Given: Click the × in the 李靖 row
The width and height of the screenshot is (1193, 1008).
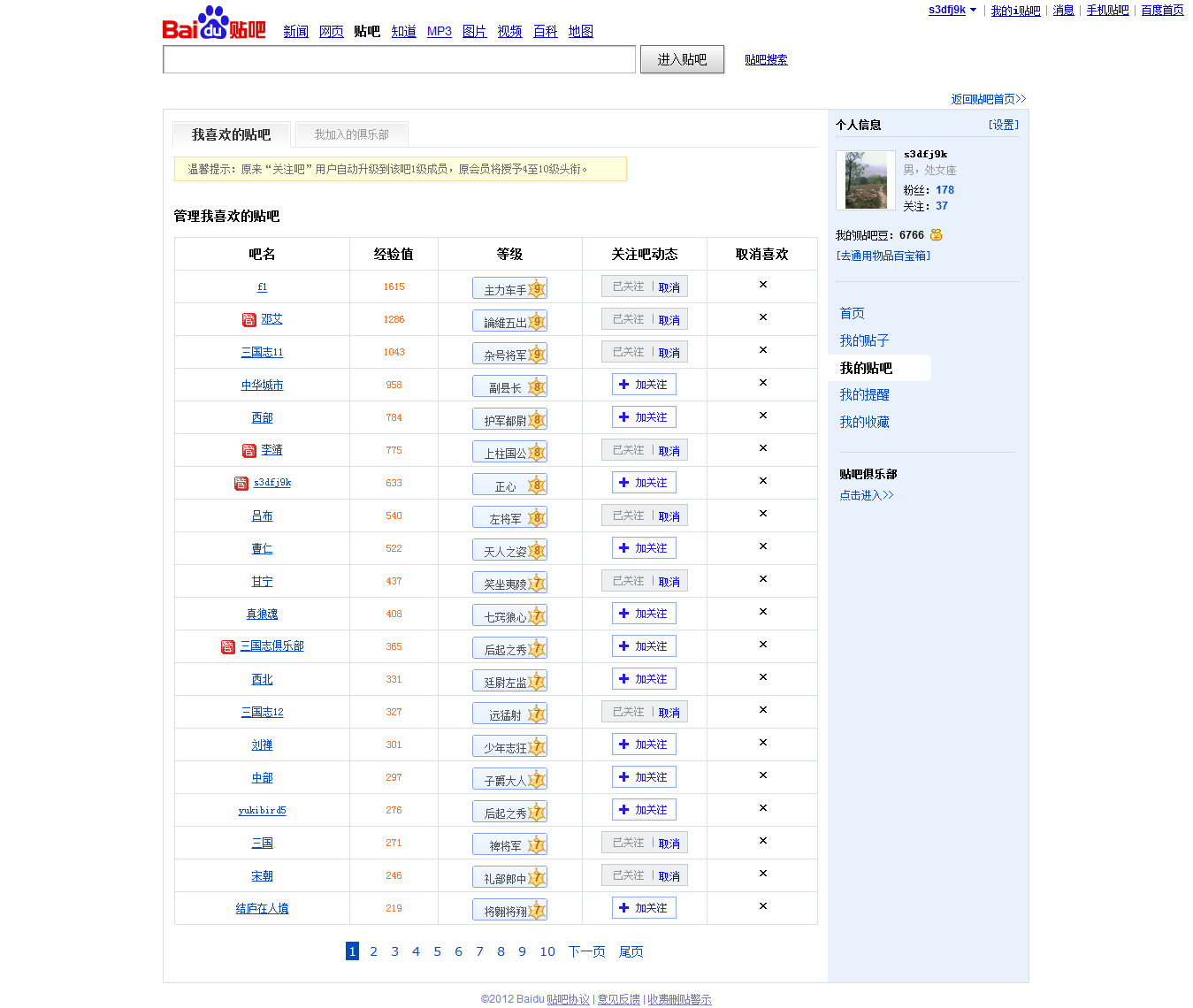Looking at the screenshot, I should tap(762, 448).
